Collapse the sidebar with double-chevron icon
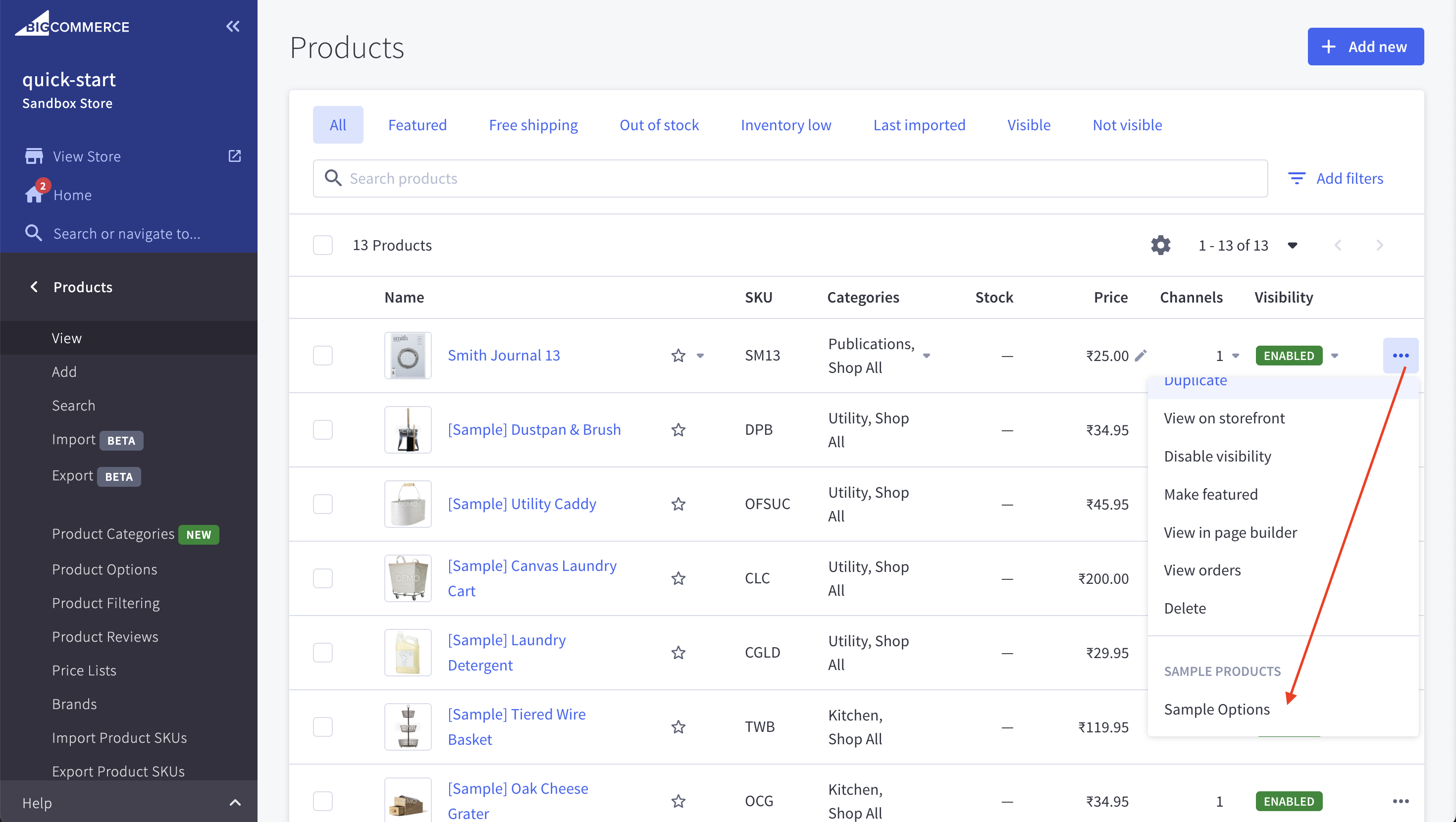1456x822 pixels. 232,27
